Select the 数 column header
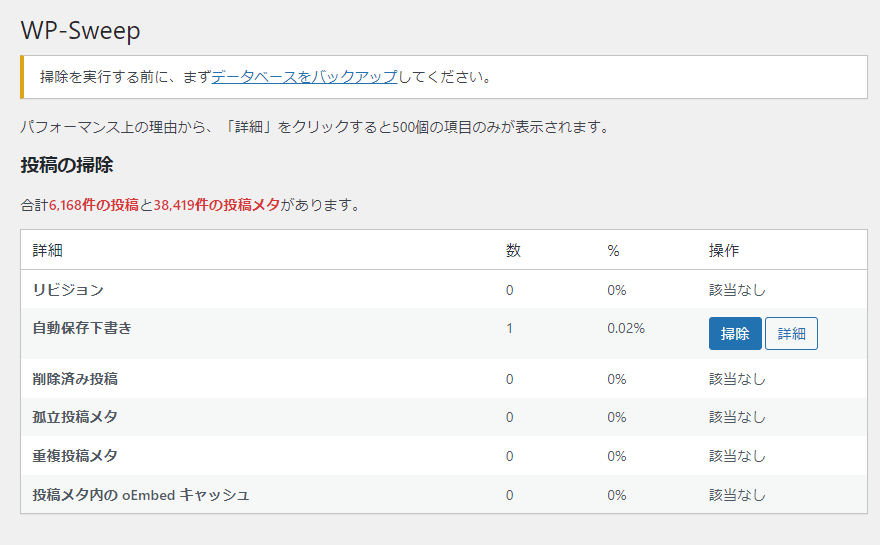Screen dimensions: 880x545 513,250
